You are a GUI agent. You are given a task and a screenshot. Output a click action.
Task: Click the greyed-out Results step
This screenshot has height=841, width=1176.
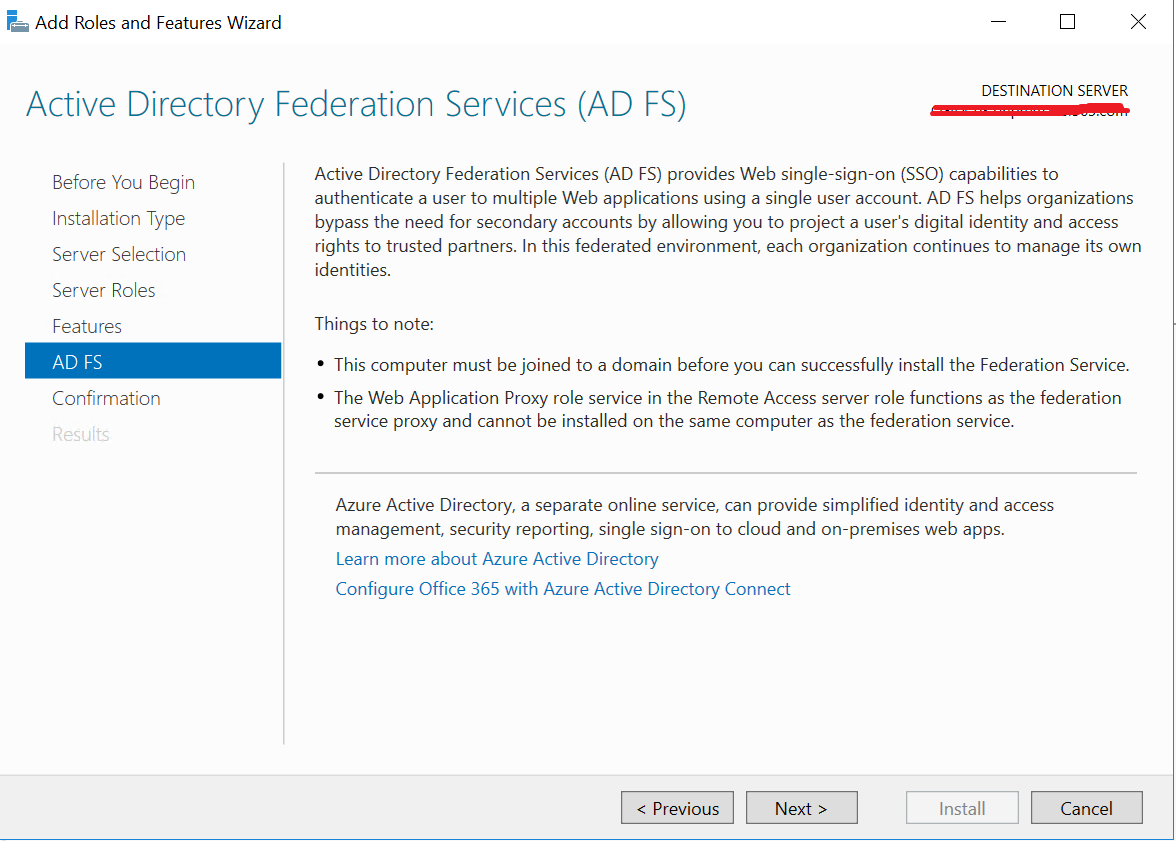point(81,434)
